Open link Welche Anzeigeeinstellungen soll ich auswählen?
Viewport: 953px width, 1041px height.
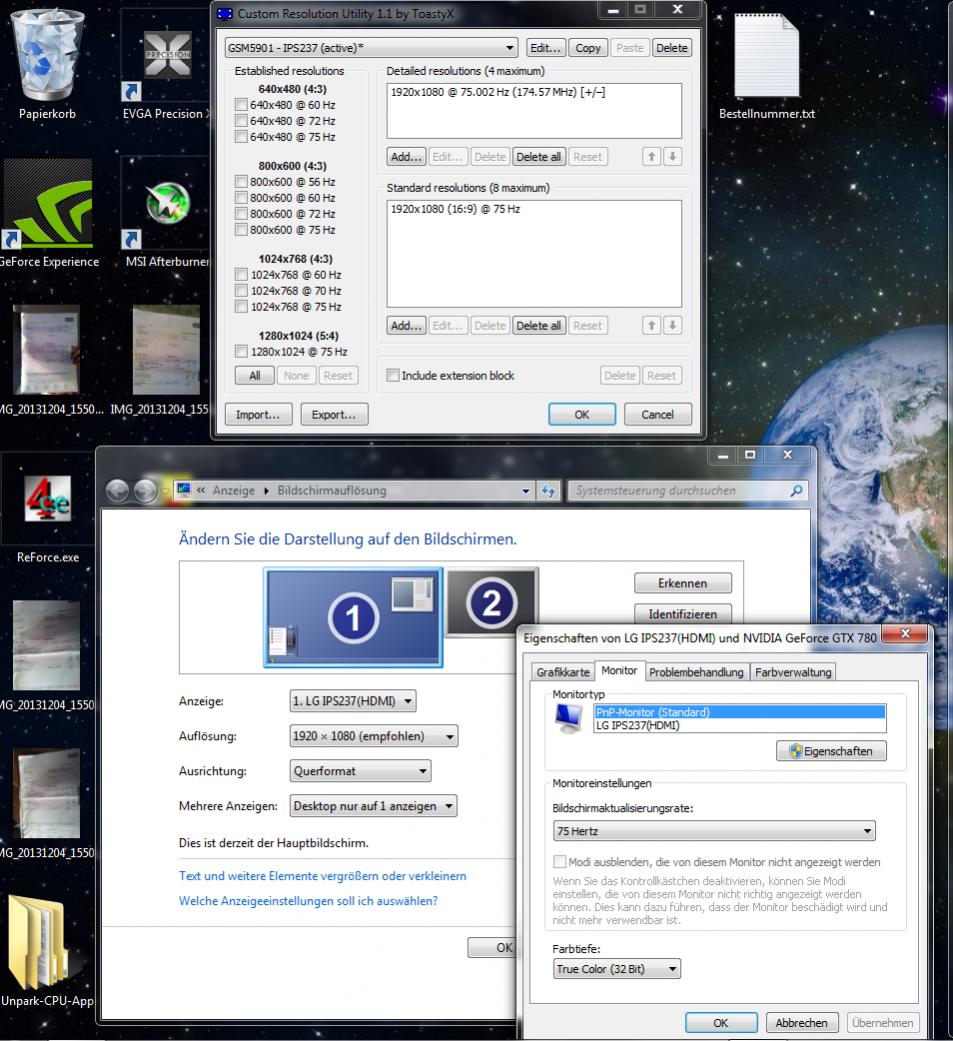[308, 901]
